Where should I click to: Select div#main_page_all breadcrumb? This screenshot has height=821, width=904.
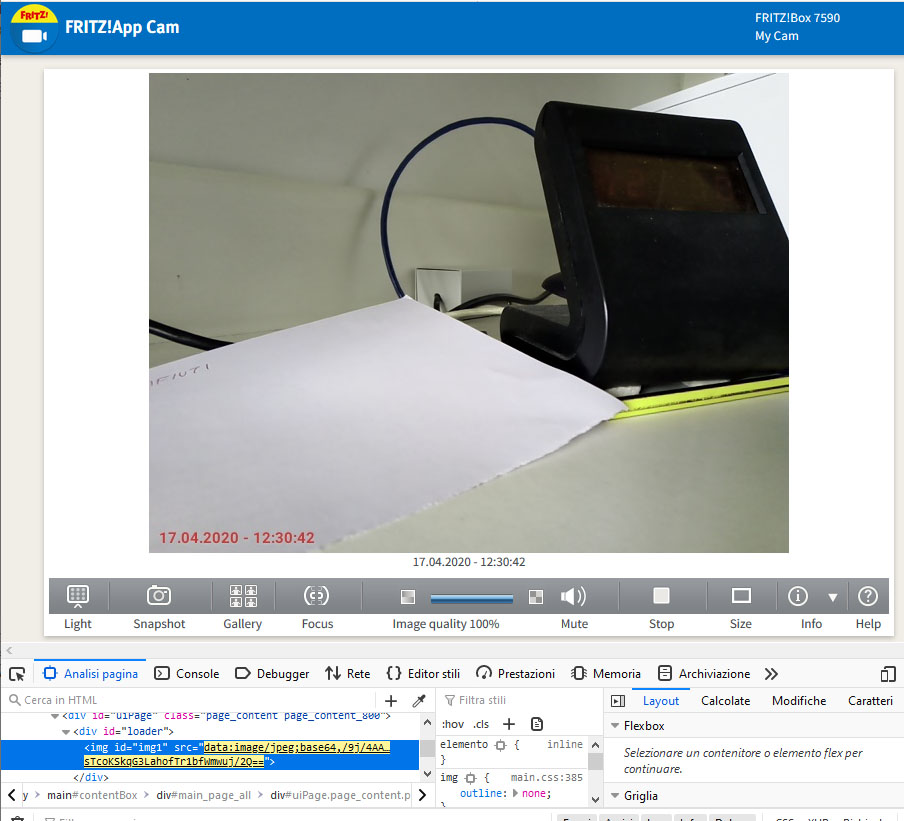pos(204,795)
